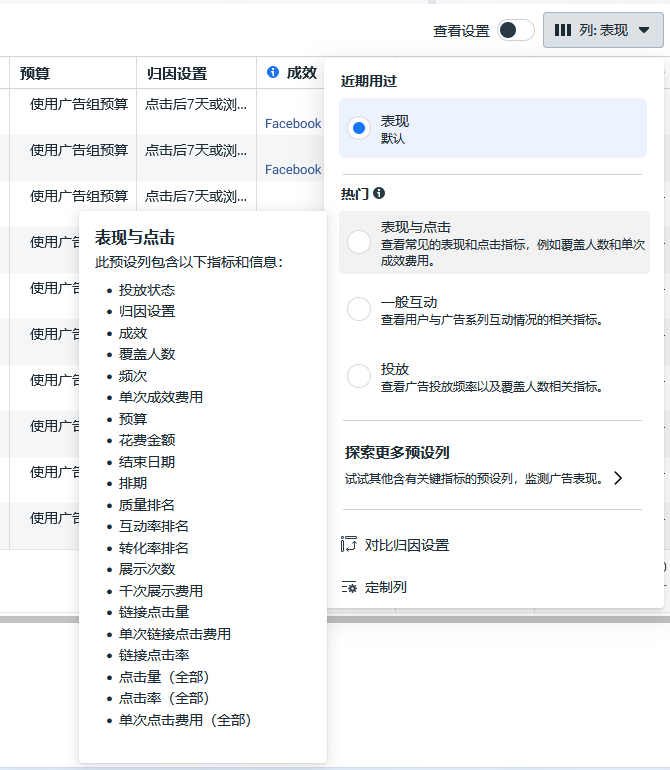Open the second Facebook link in 成效 column

point(293,169)
